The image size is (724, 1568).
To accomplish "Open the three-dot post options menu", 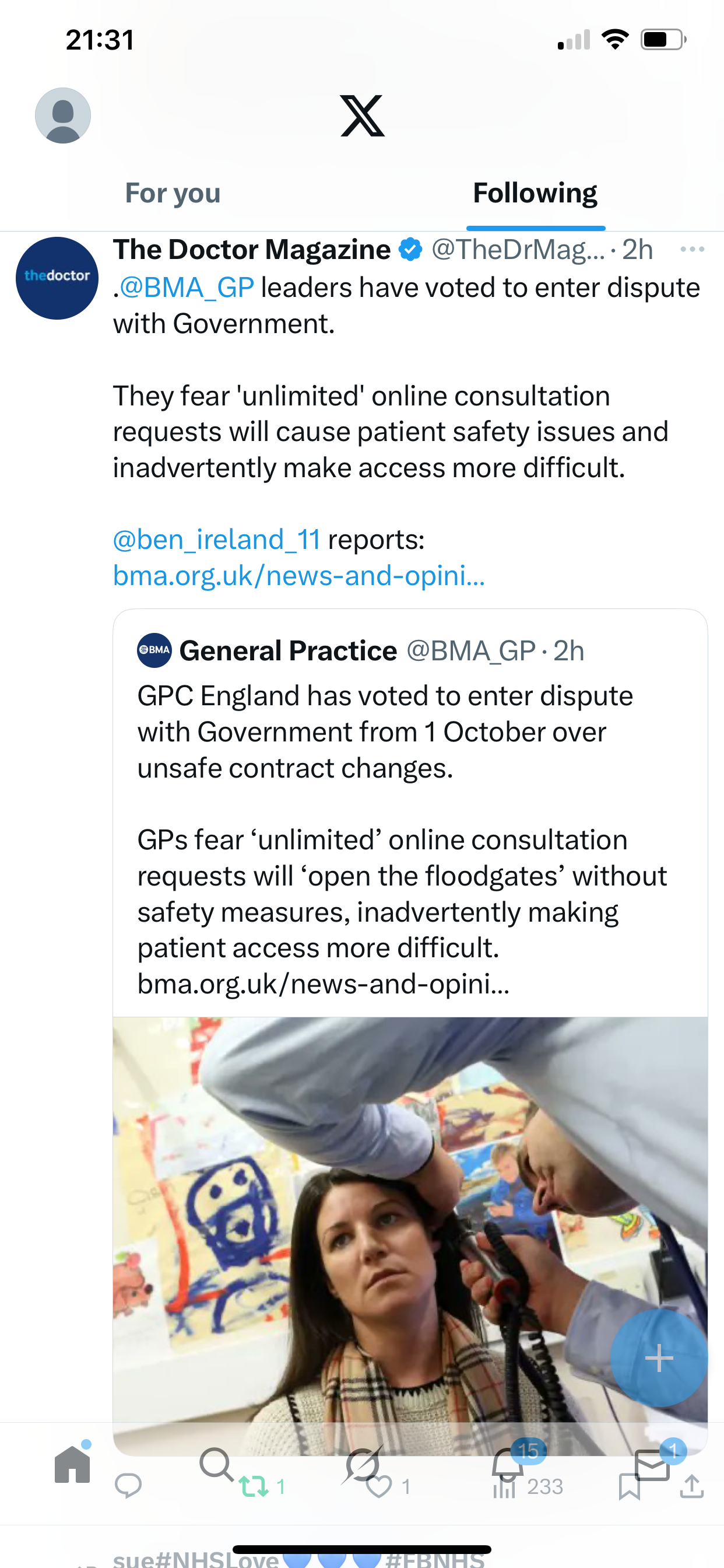I will pyautogui.click(x=692, y=249).
